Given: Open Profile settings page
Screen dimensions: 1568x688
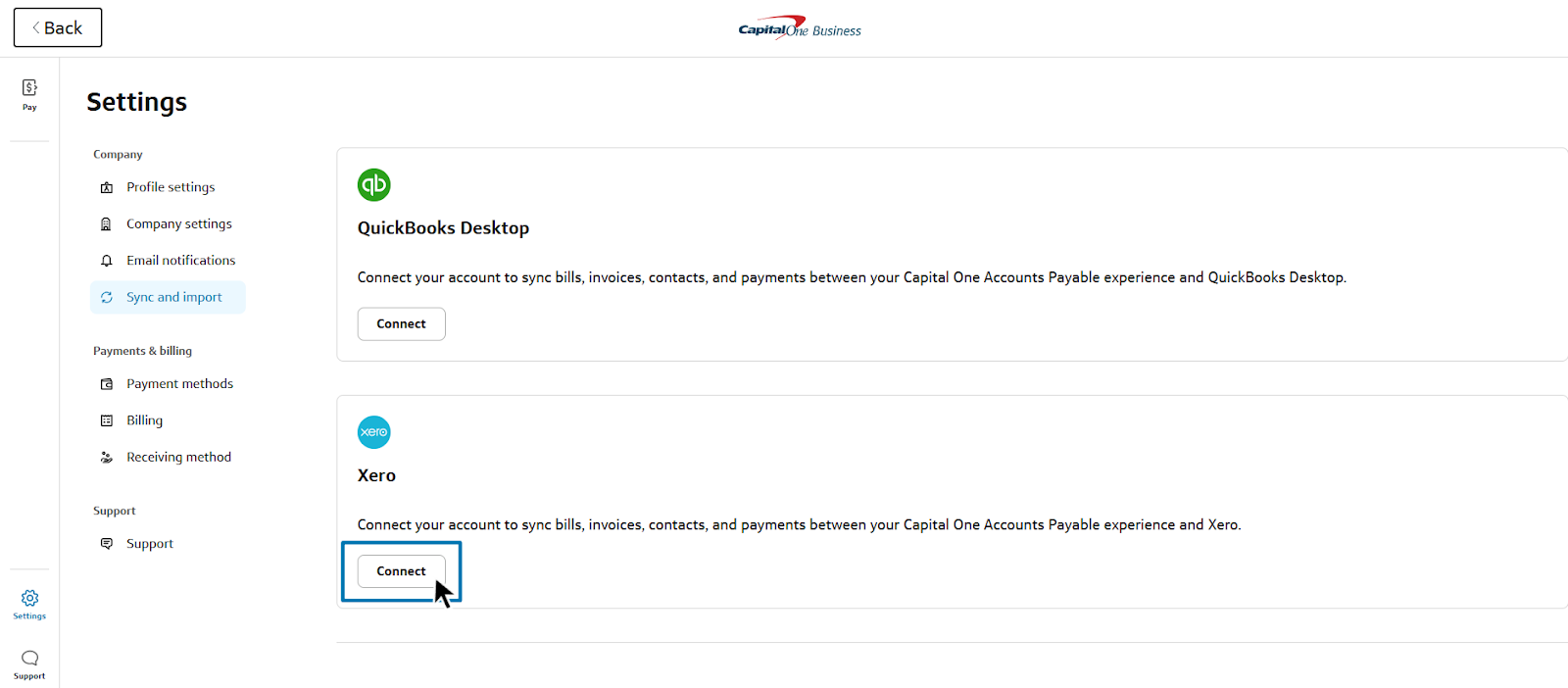Looking at the screenshot, I should (x=170, y=187).
